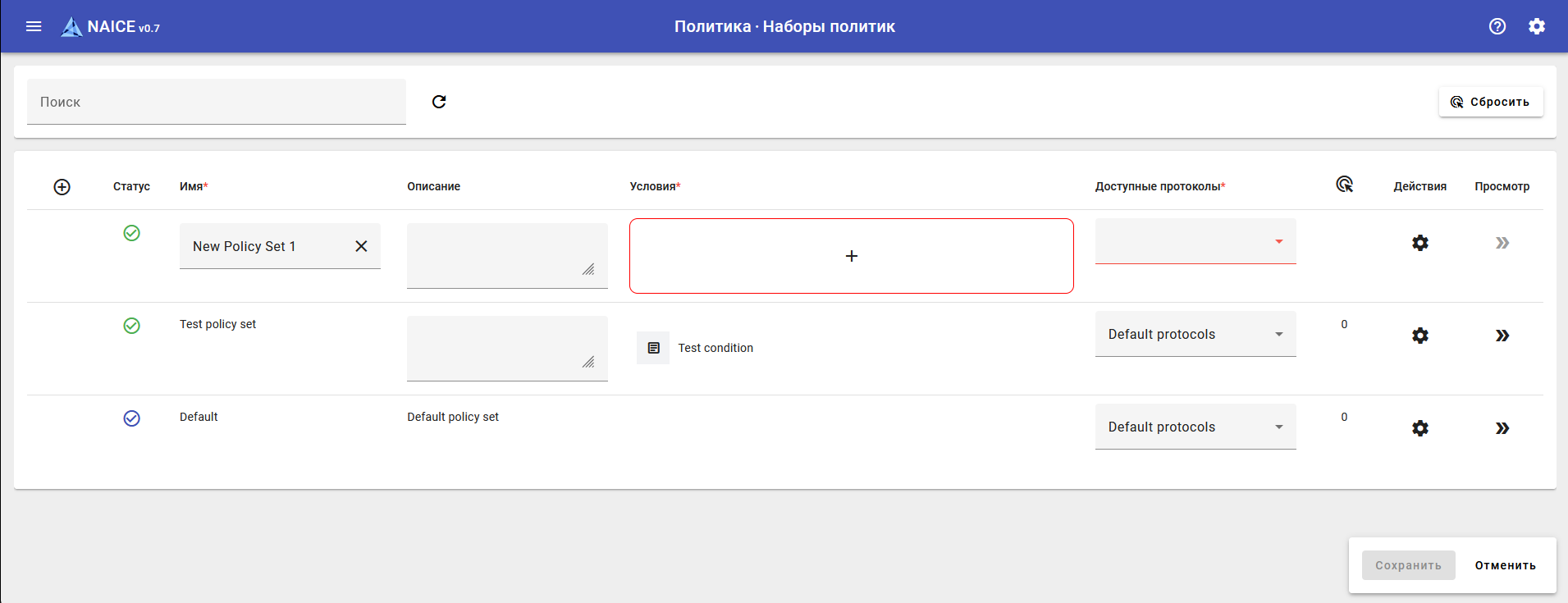View Default policy set details
The height and width of the screenshot is (603, 1568).
pyautogui.click(x=1502, y=428)
